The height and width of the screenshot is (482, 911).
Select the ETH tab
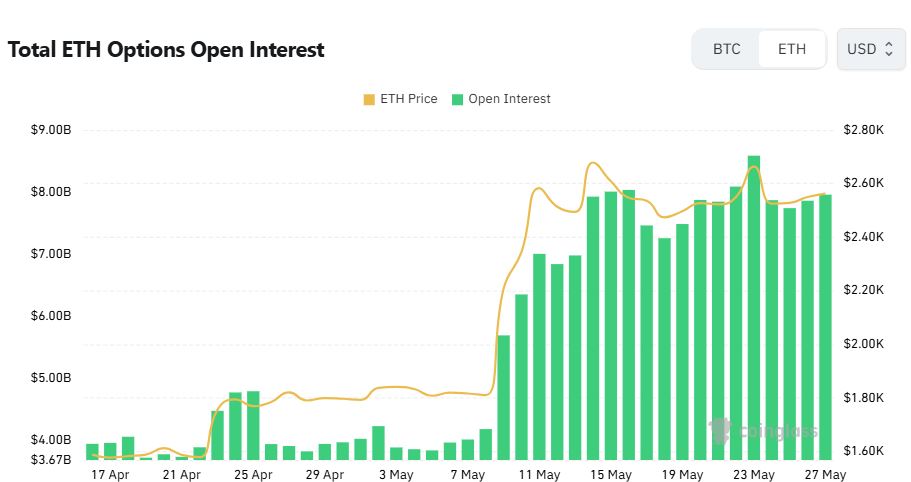[x=792, y=49]
